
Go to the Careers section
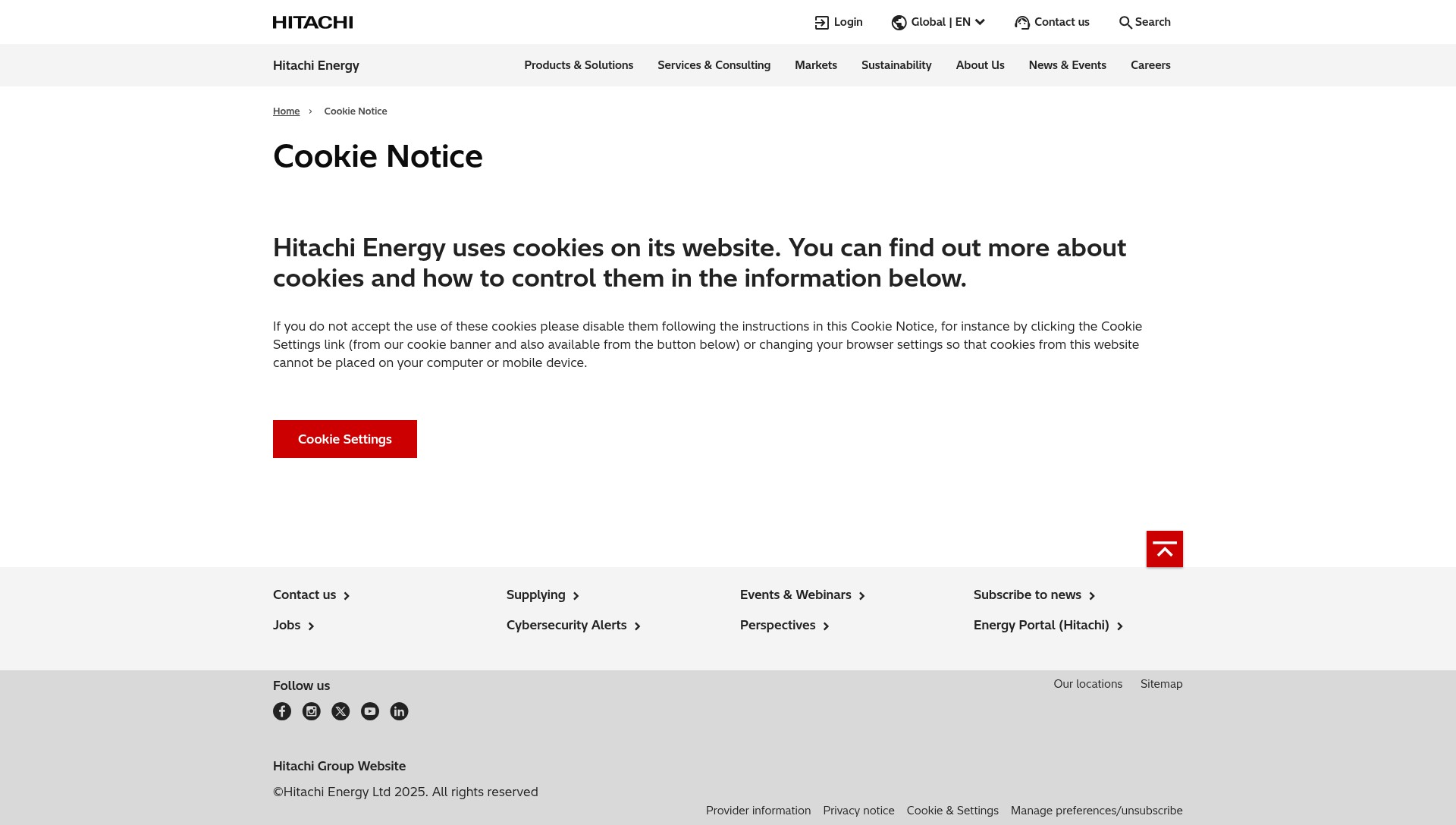[1150, 65]
